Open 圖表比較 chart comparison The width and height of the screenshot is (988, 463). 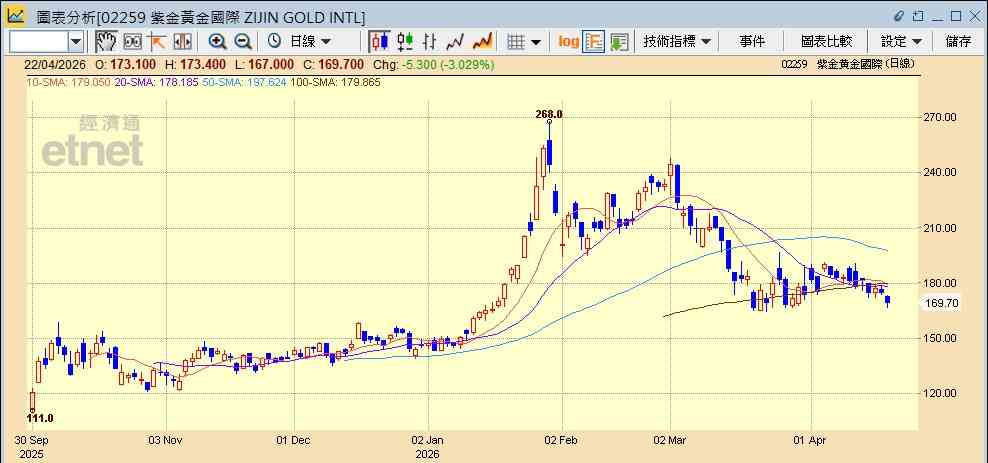pyautogui.click(x=826, y=42)
